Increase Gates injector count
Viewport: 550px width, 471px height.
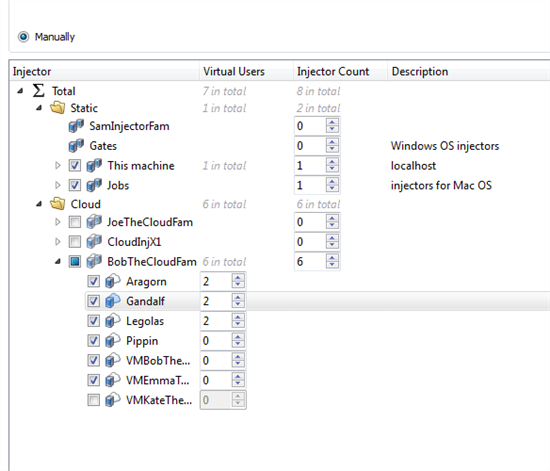click(332, 142)
